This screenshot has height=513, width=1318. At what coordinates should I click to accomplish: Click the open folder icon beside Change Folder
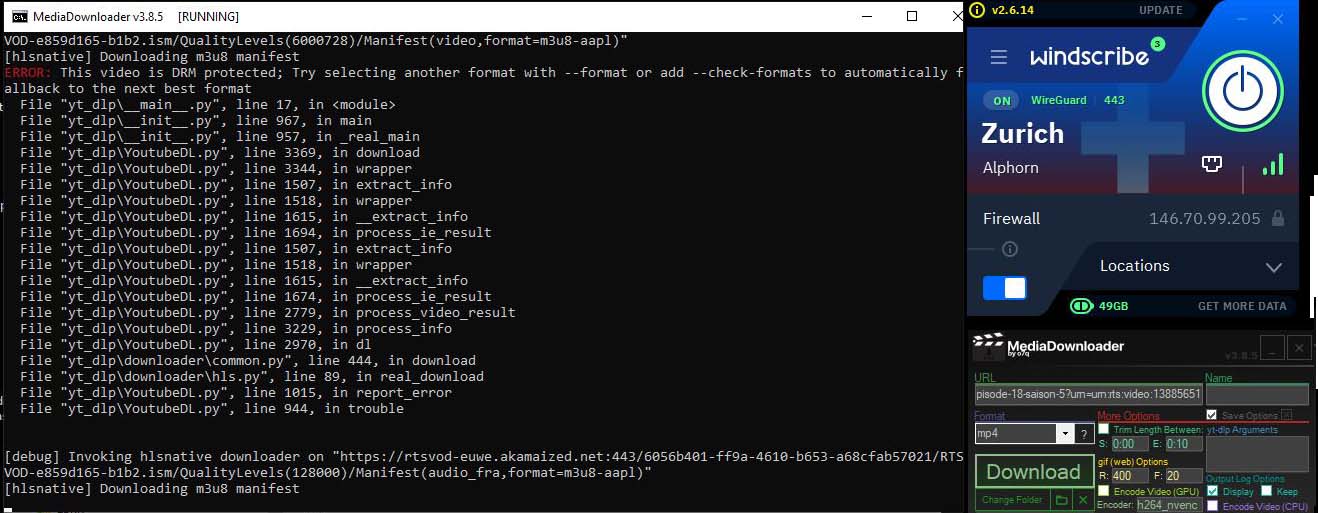(x=1062, y=499)
